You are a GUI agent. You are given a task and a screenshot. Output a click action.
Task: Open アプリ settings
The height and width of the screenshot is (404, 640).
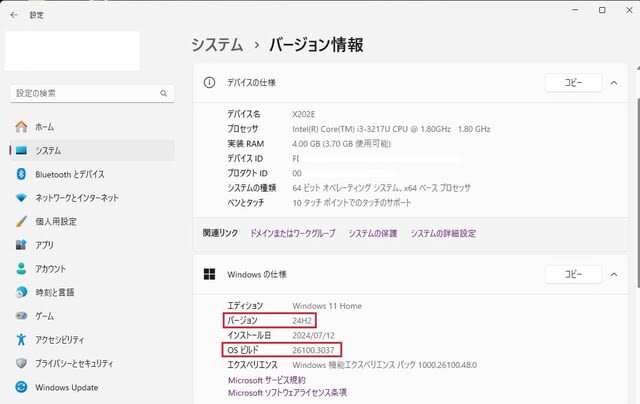click(x=44, y=245)
